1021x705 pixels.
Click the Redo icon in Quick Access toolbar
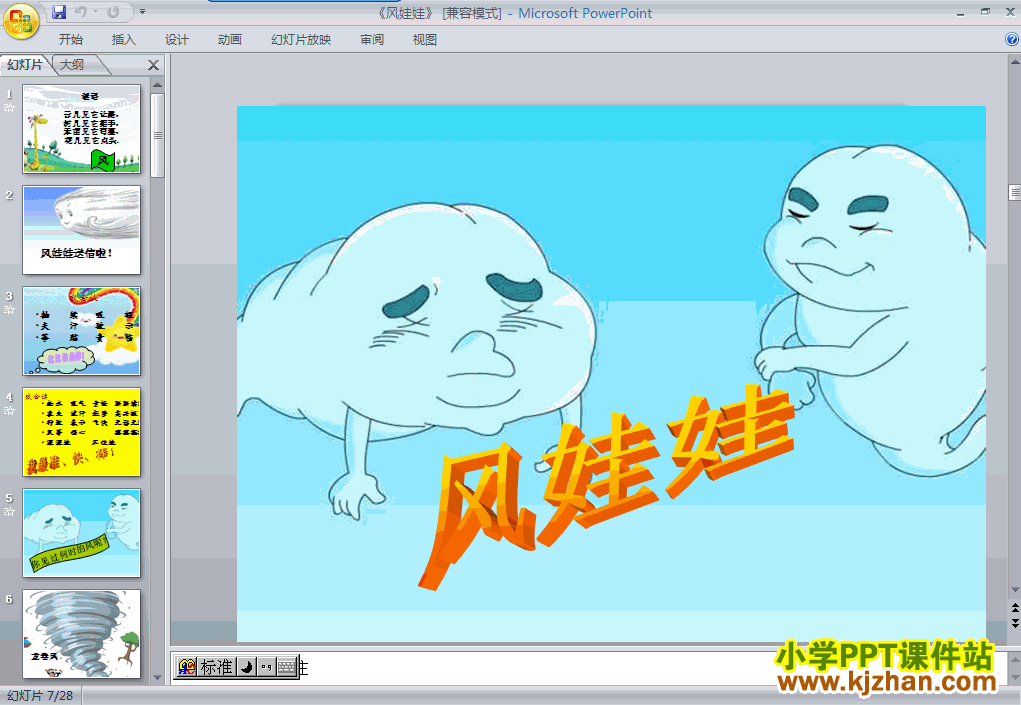113,12
